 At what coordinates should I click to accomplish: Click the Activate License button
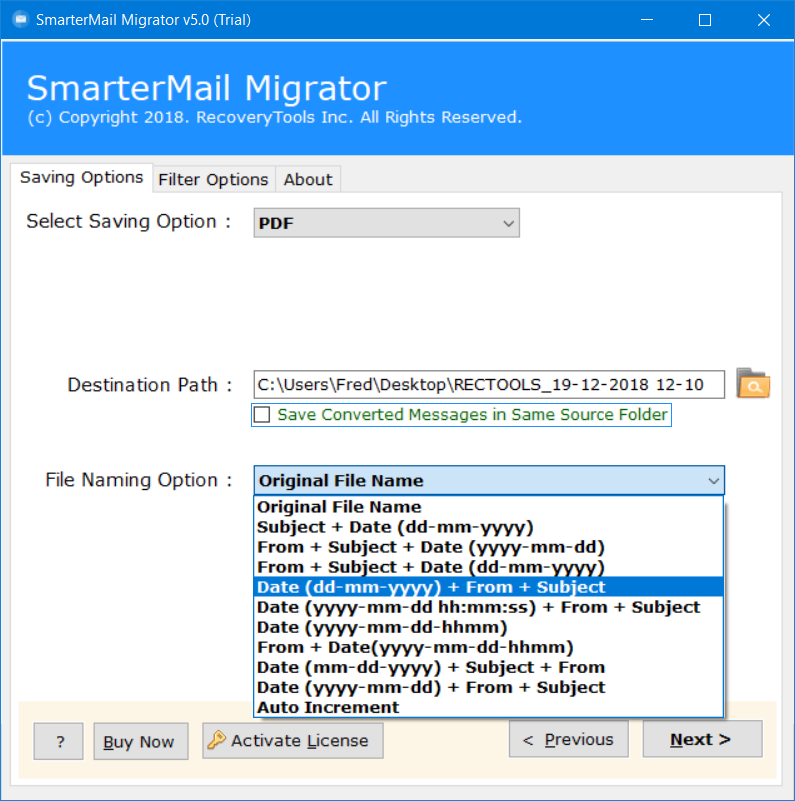[x=293, y=740]
